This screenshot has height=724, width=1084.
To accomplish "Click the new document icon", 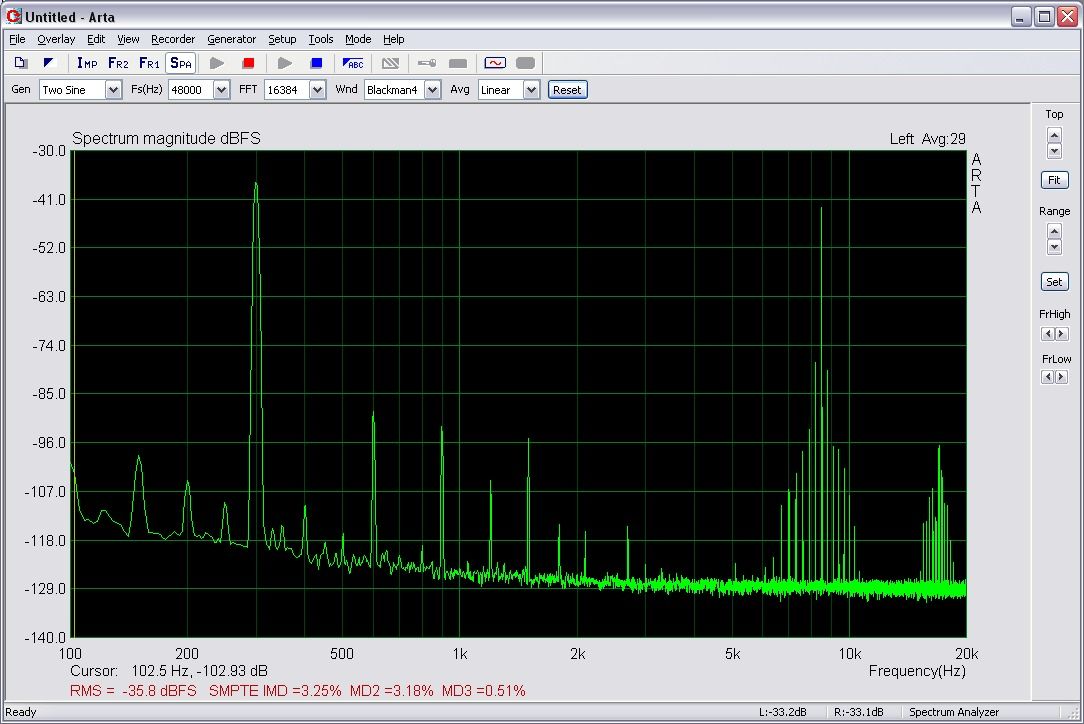I will tap(20, 63).
